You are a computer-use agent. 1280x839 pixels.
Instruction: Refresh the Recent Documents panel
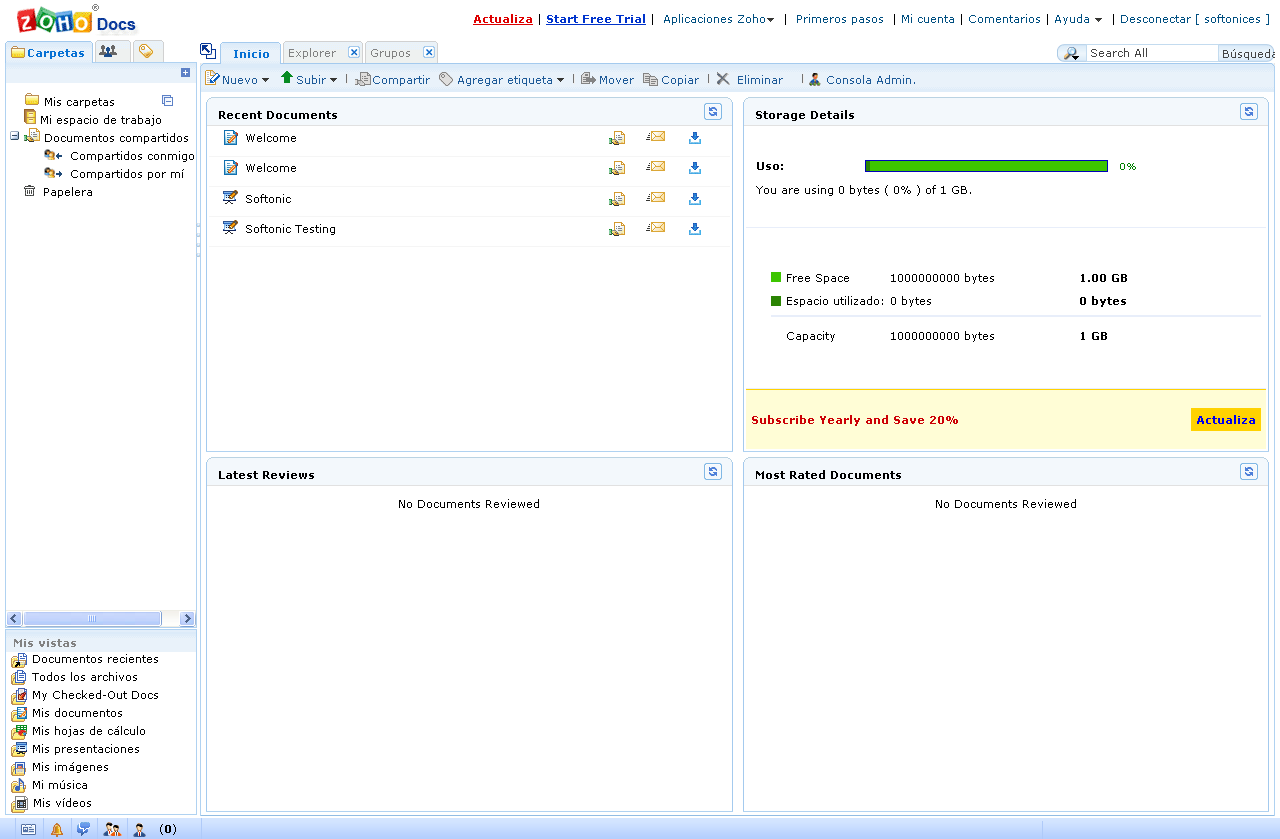coord(713,112)
